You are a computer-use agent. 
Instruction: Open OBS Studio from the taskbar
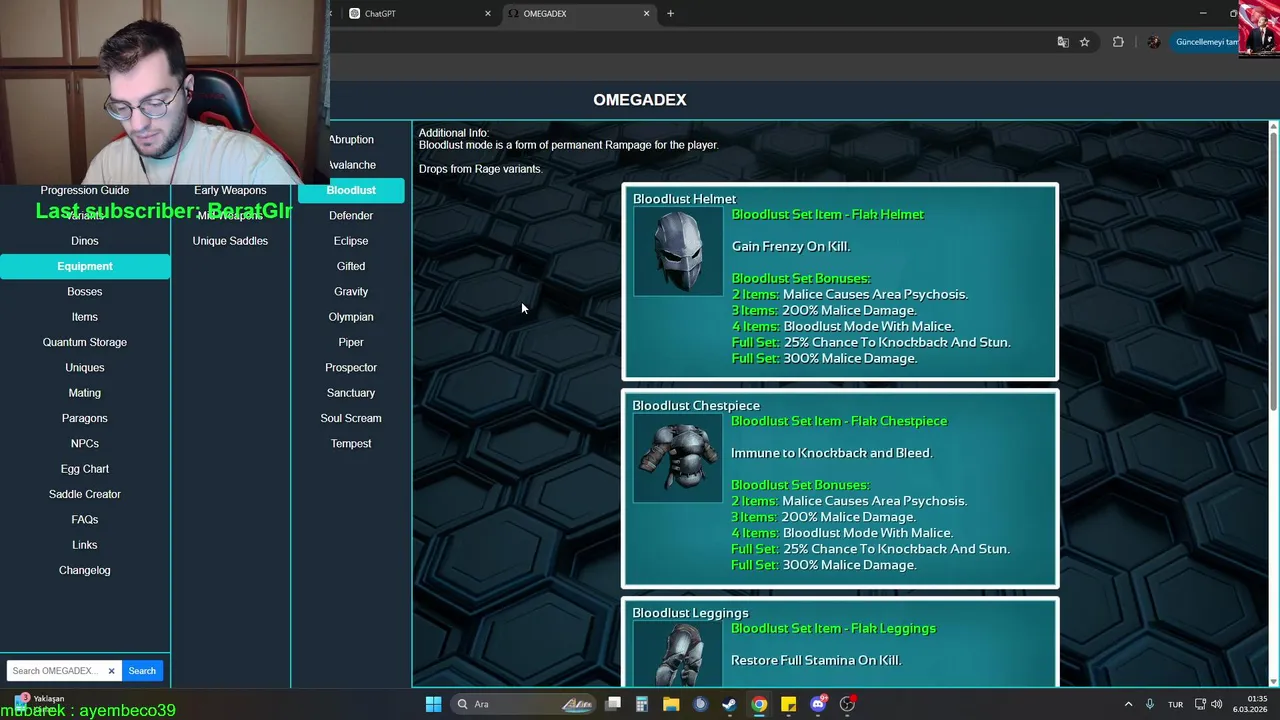(x=847, y=704)
